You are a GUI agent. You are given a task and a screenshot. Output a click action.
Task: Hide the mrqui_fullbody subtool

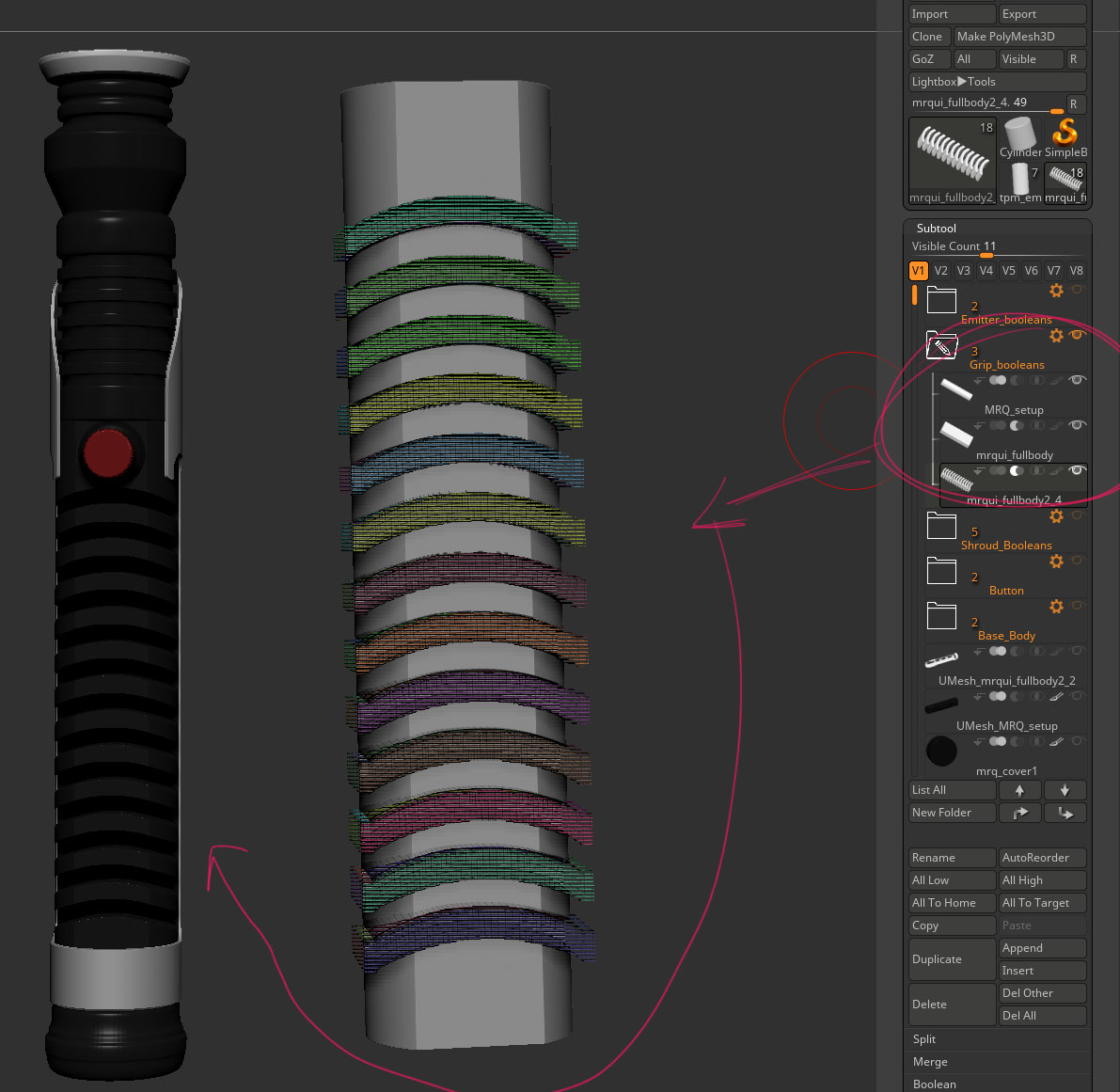tap(1077, 425)
